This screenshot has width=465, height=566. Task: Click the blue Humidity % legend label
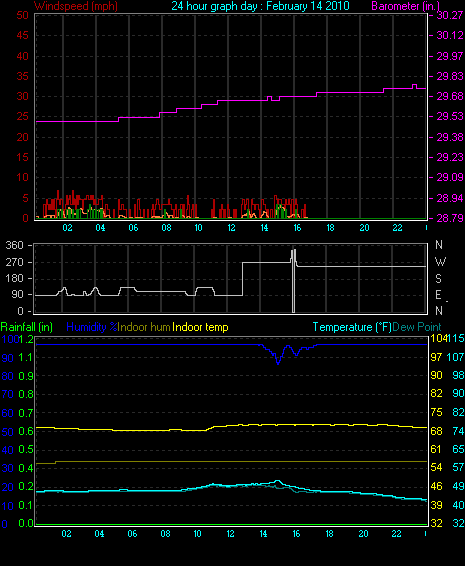pos(92,327)
